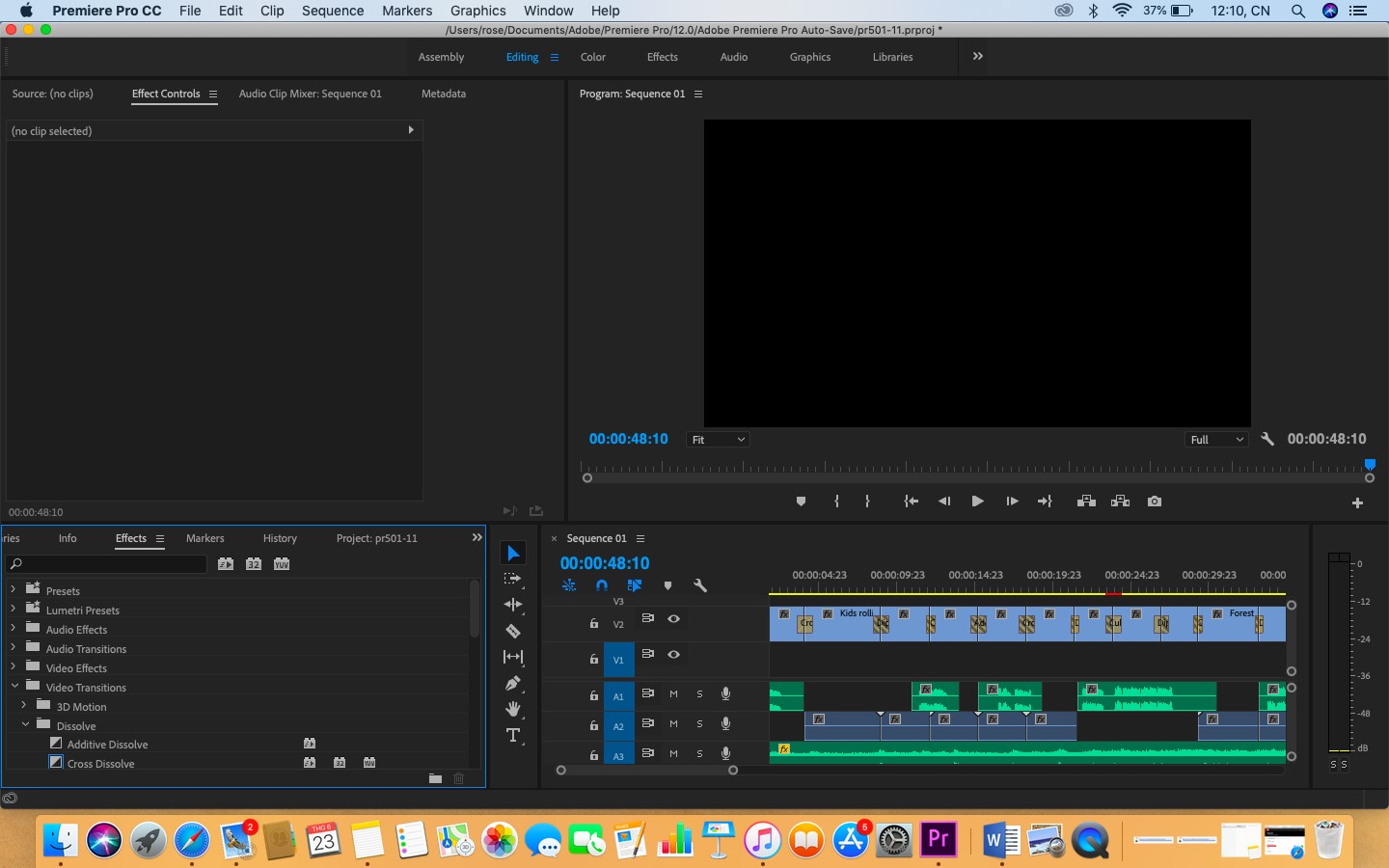This screenshot has width=1389, height=868.
Task: Play the sequence in Program monitor
Action: (977, 502)
